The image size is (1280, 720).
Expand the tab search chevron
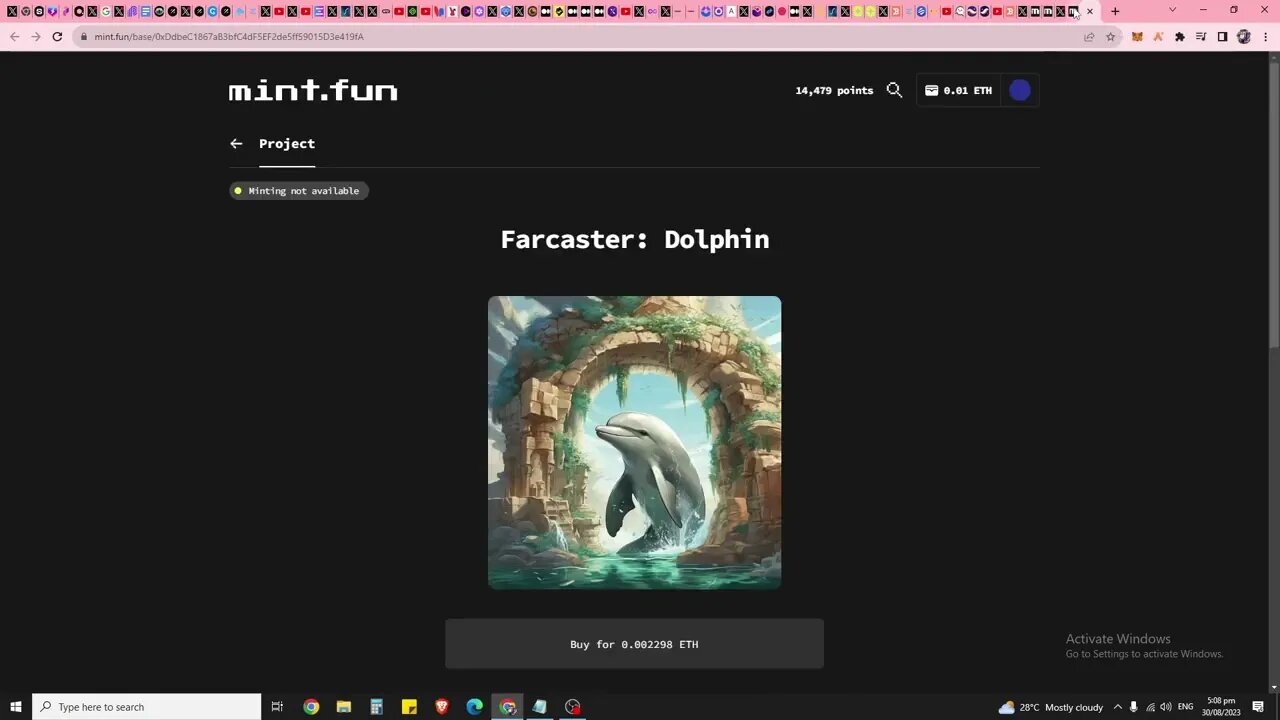click(x=1173, y=10)
